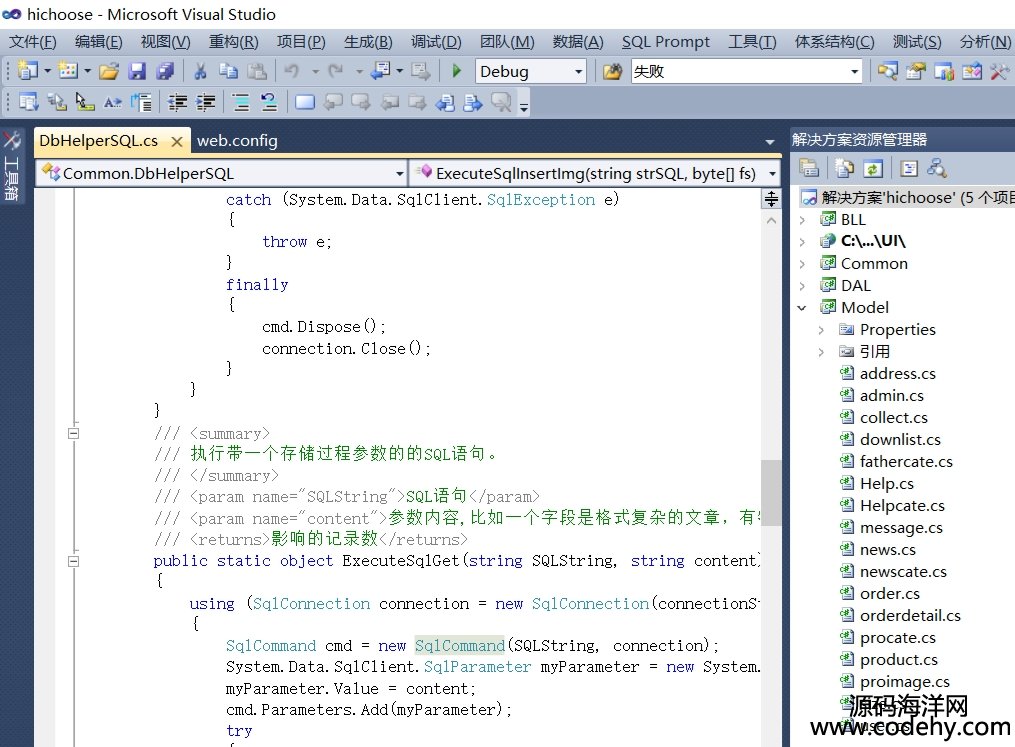Image resolution: width=1015 pixels, height=747 pixels.
Task: Collapse the summary comment outlining block
Action: (x=74, y=434)
